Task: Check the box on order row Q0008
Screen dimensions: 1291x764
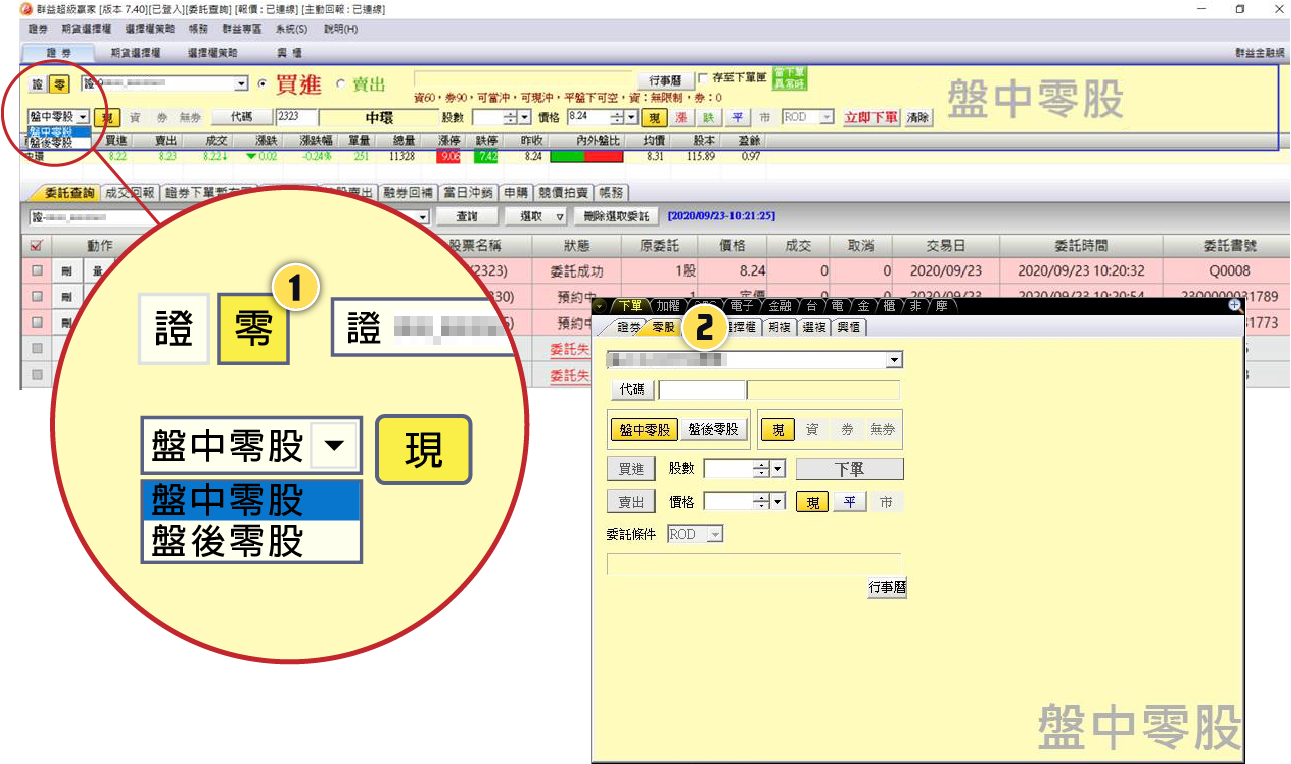Action: (37, 271)
